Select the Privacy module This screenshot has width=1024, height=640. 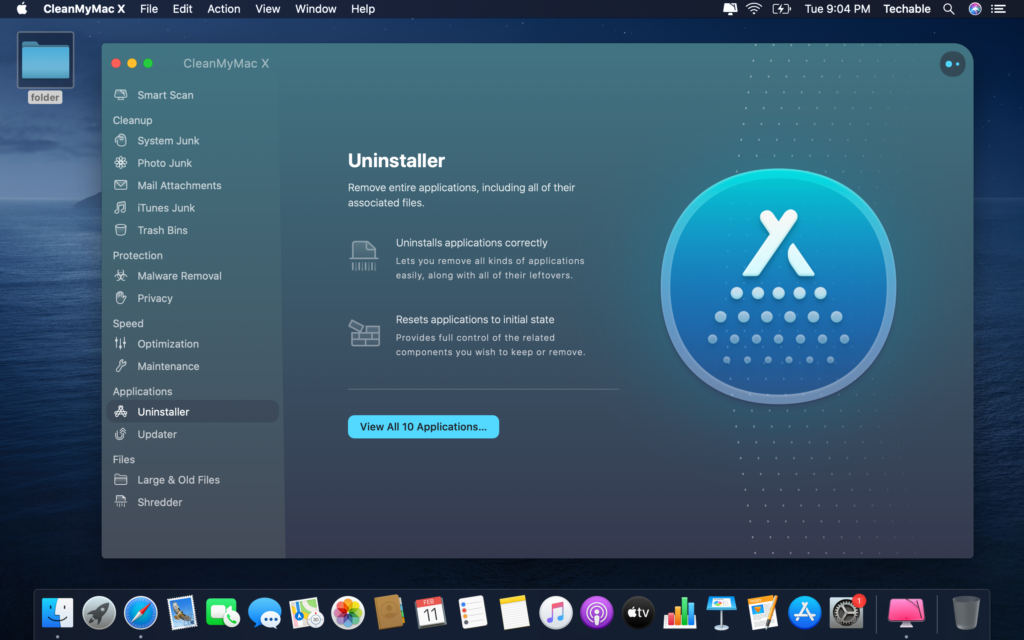pos(155,298)
